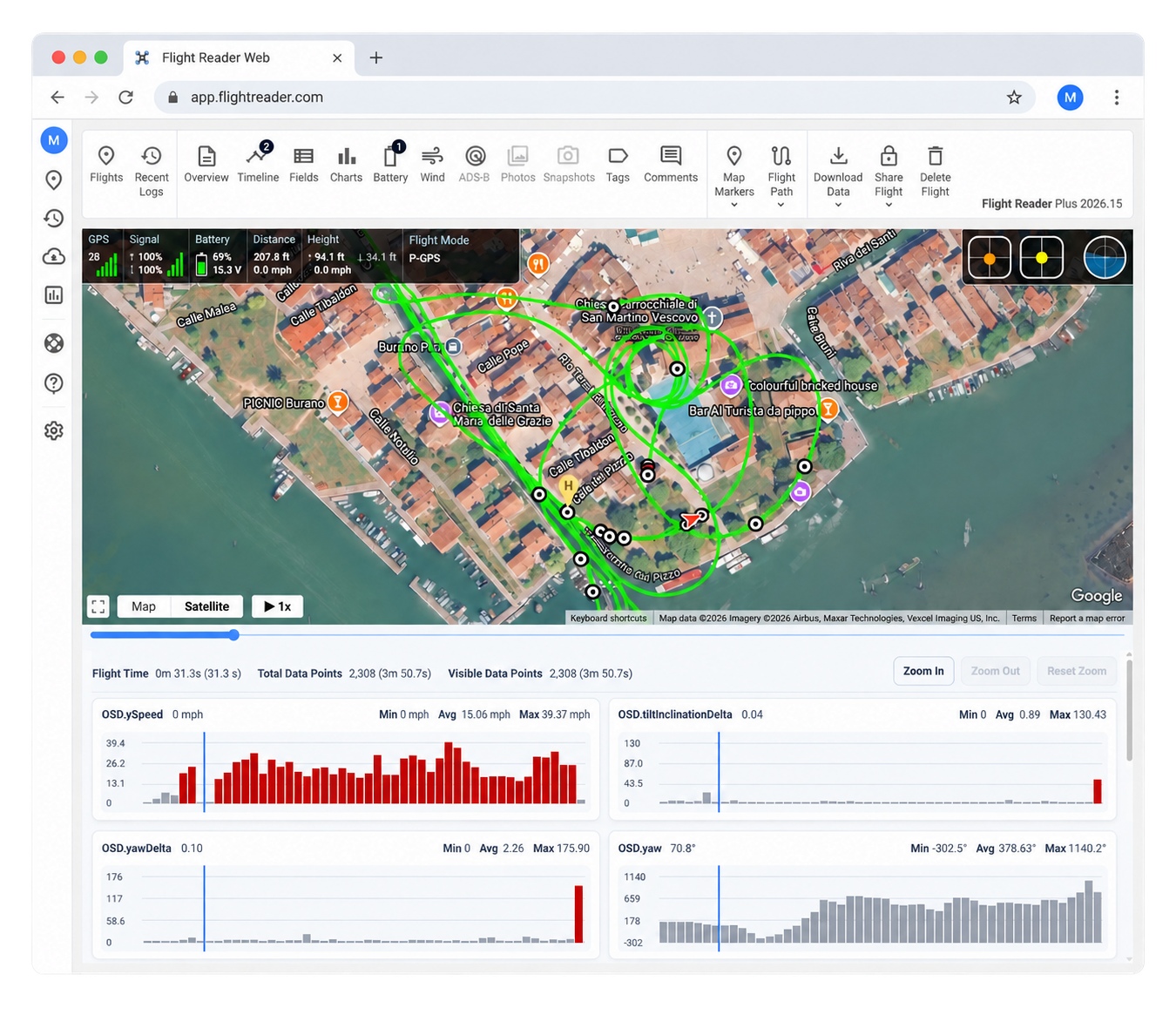The height and width of the screenshot is (1015, 1176).
Task: Enter fullscreen map view
Action: [98, 606]
